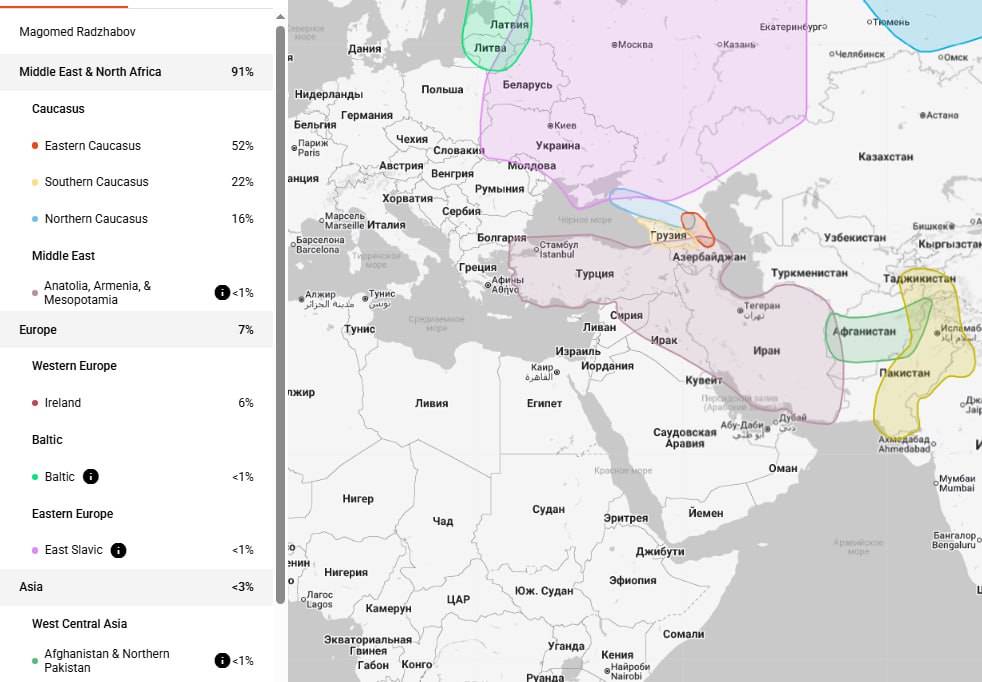Viewport: 982px width, 682px height.
Task: Click the Саудовская Аравия map label
Action: [x=685, y=438]
